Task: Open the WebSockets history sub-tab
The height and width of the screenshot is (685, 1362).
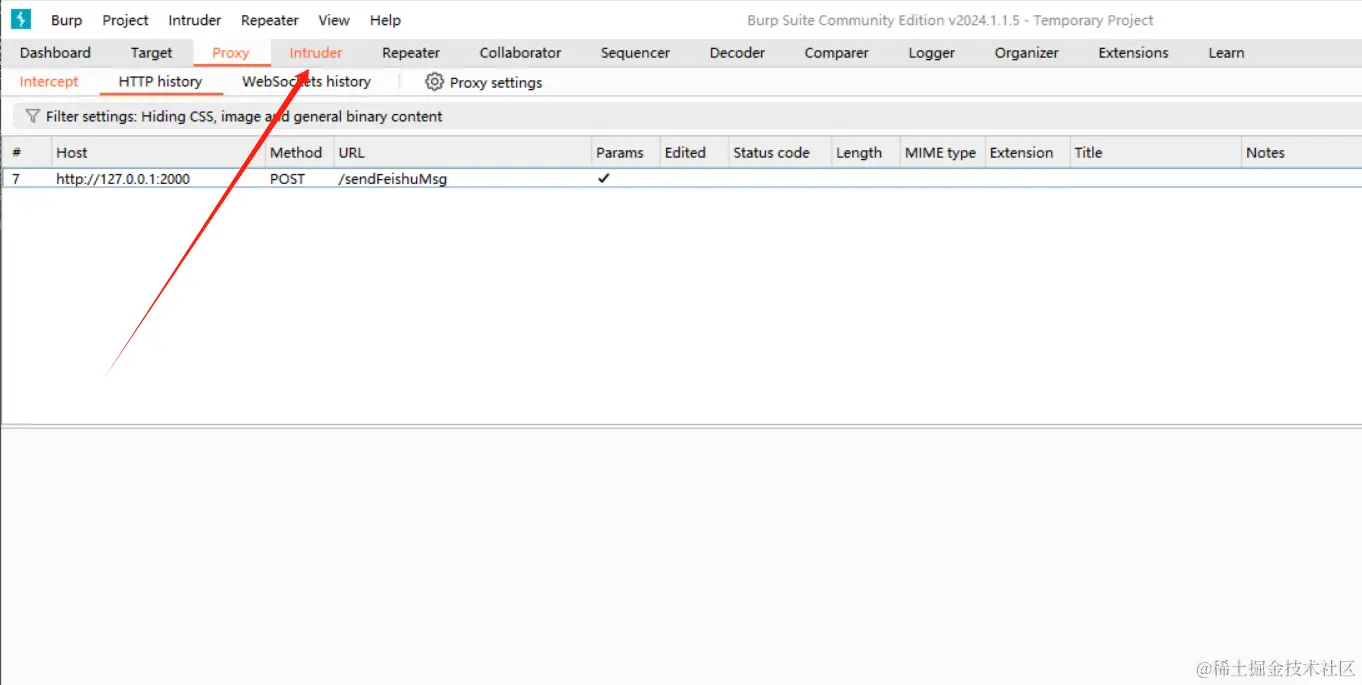Action: click(x=306, y=82)
